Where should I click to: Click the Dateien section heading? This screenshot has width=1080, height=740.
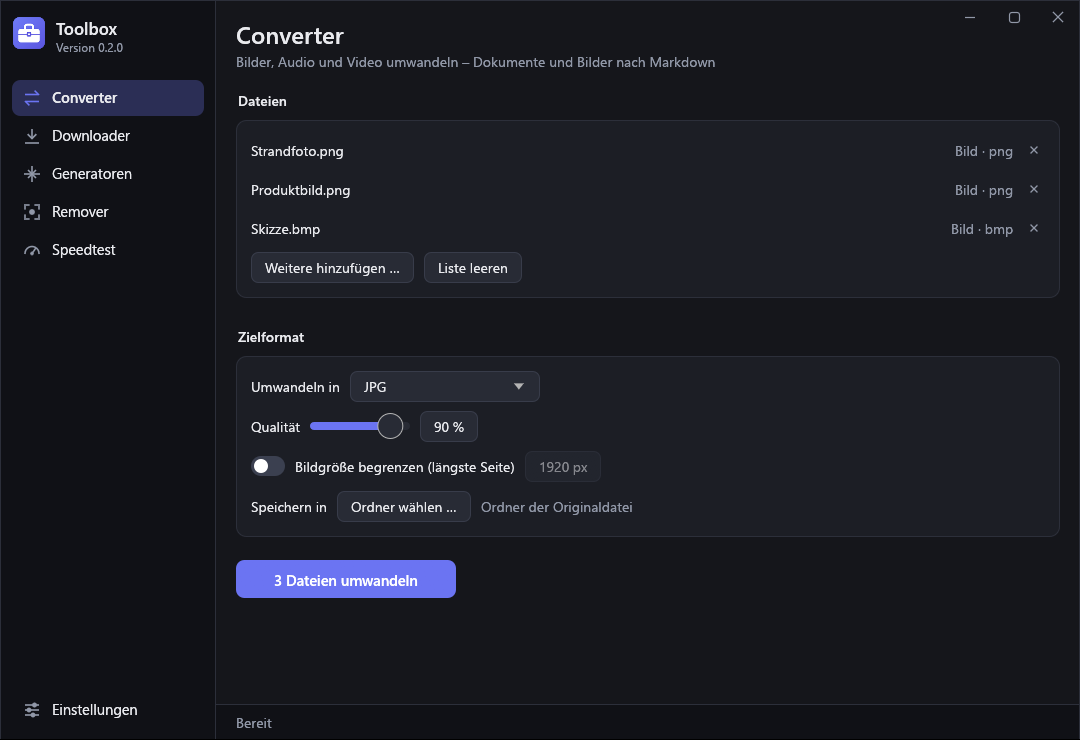[262, 101]
